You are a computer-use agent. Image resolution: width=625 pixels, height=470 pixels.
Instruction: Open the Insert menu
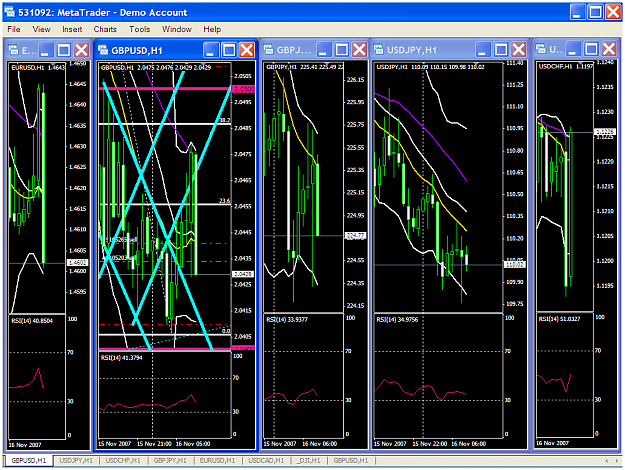click(72, 29)
